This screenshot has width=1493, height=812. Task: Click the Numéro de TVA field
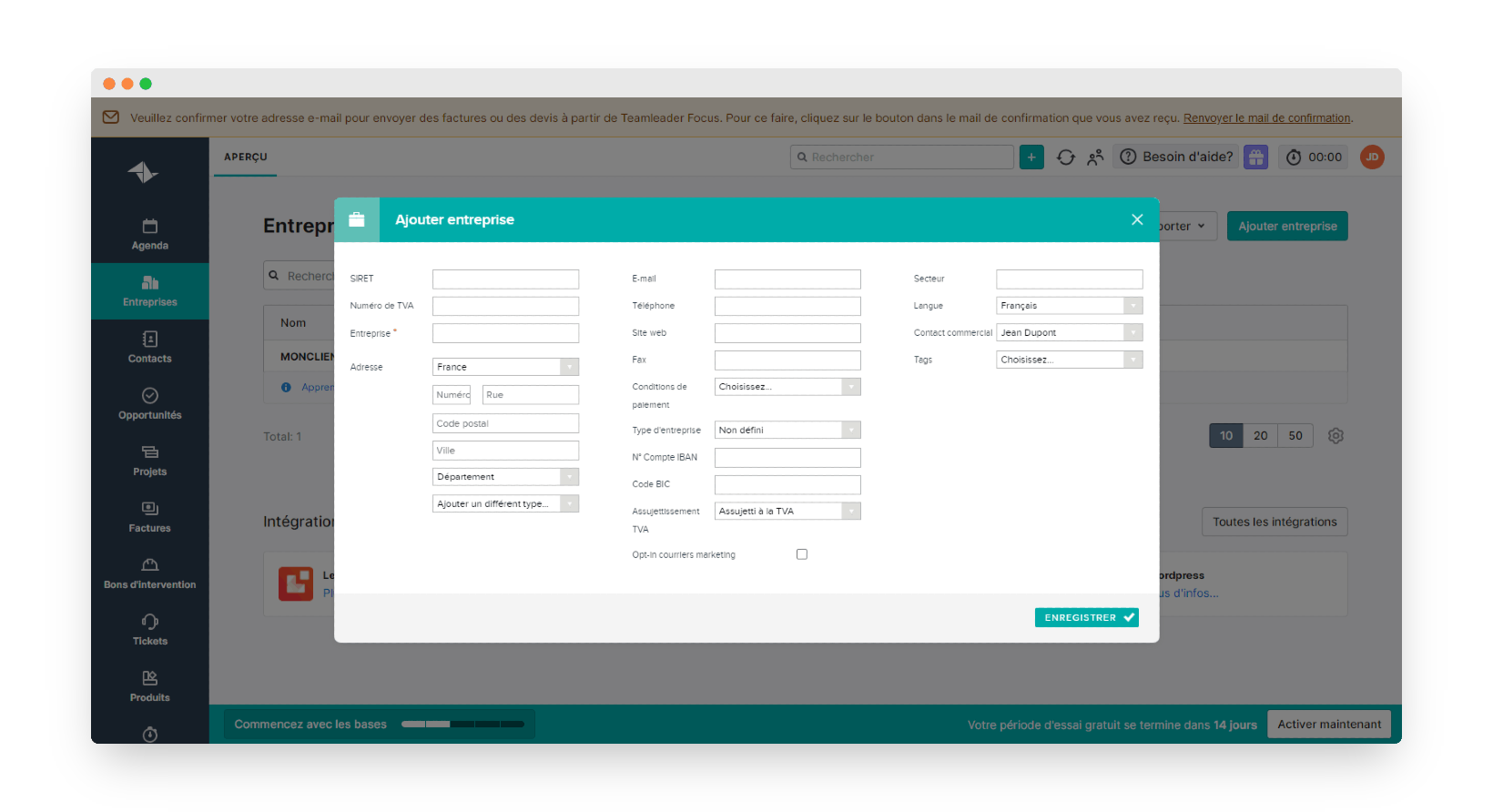(505, 306)
